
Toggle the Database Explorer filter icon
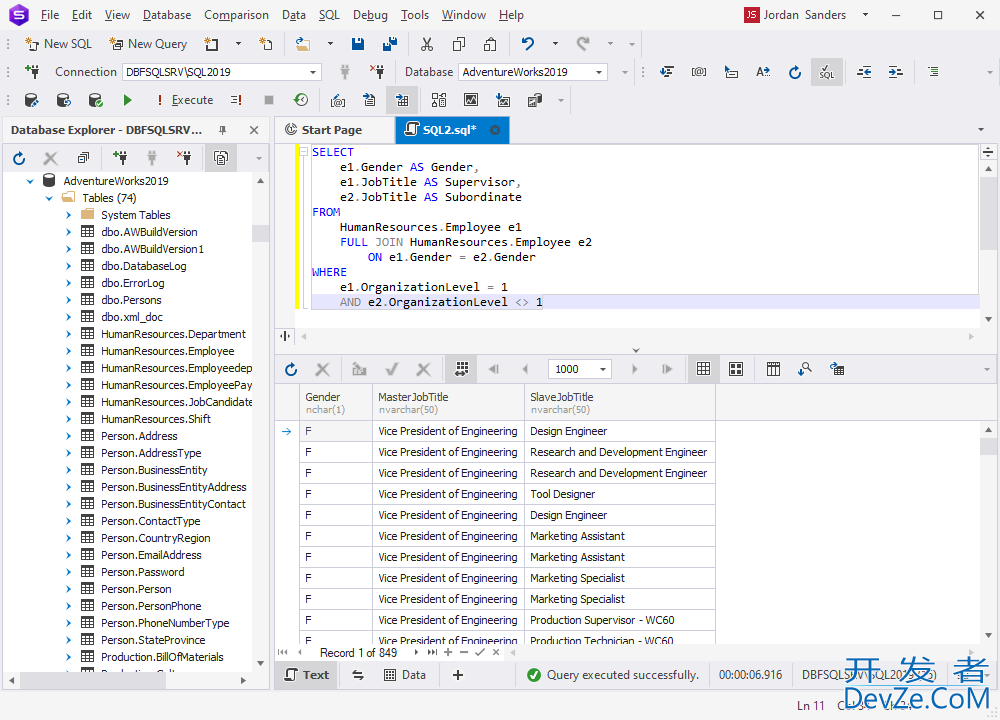(221, 158)
